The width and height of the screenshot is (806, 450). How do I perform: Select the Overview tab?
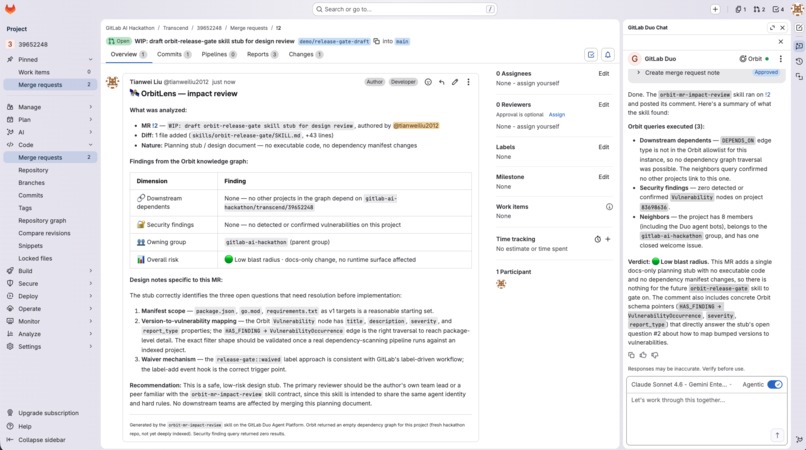(129, 55)
